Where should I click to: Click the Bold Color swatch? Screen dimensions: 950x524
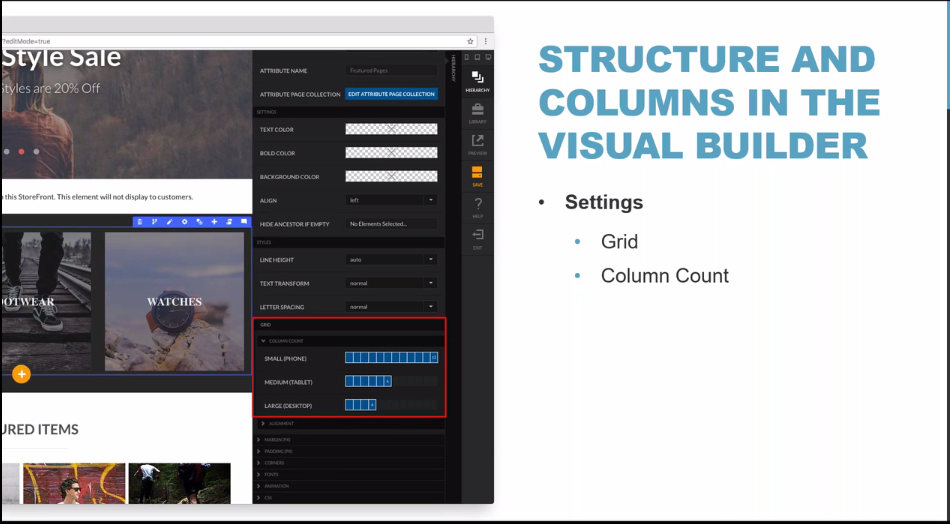click(x=391, y=153)
